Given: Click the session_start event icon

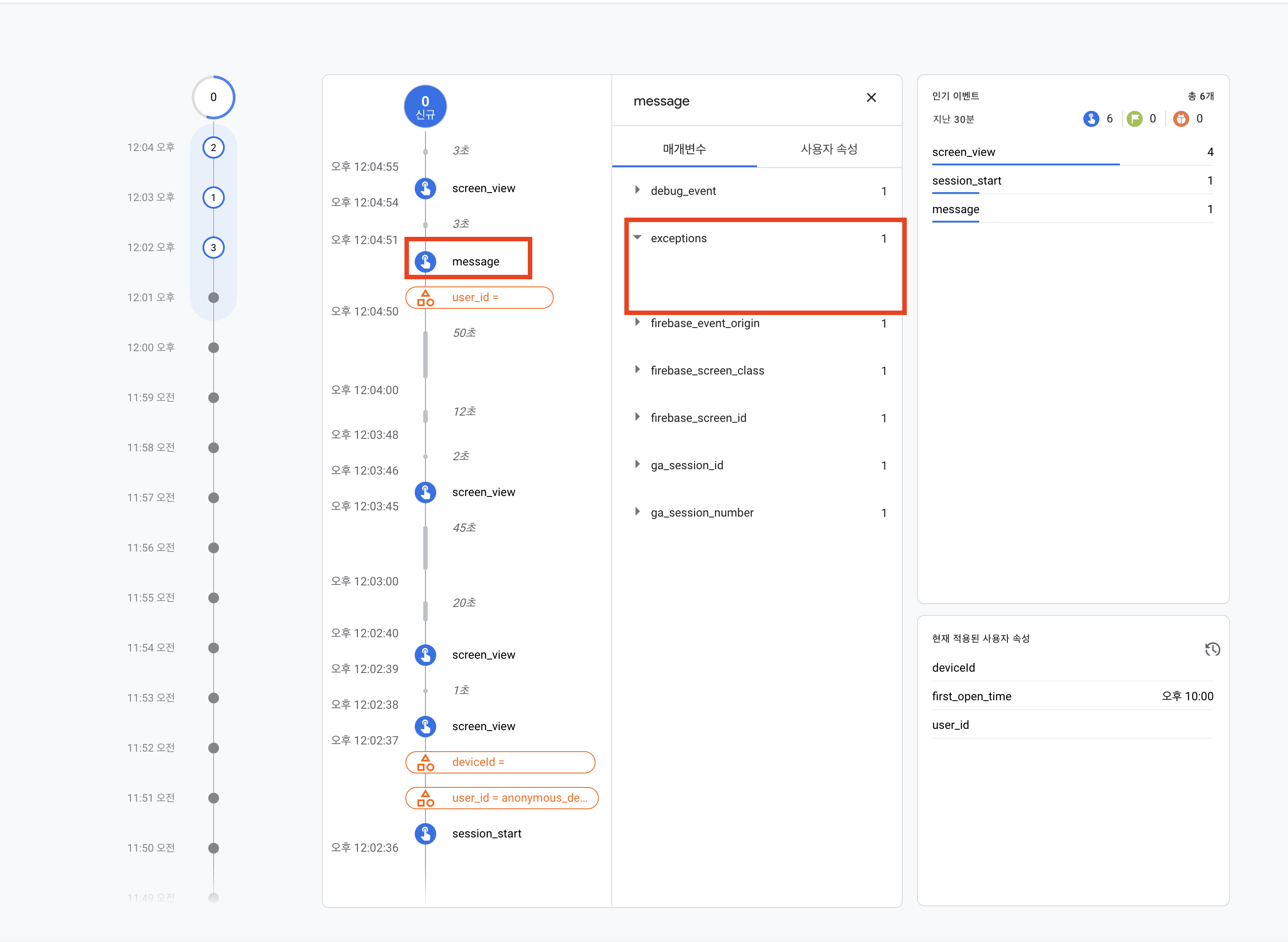Looking at the screenshot, I should 425,834.
